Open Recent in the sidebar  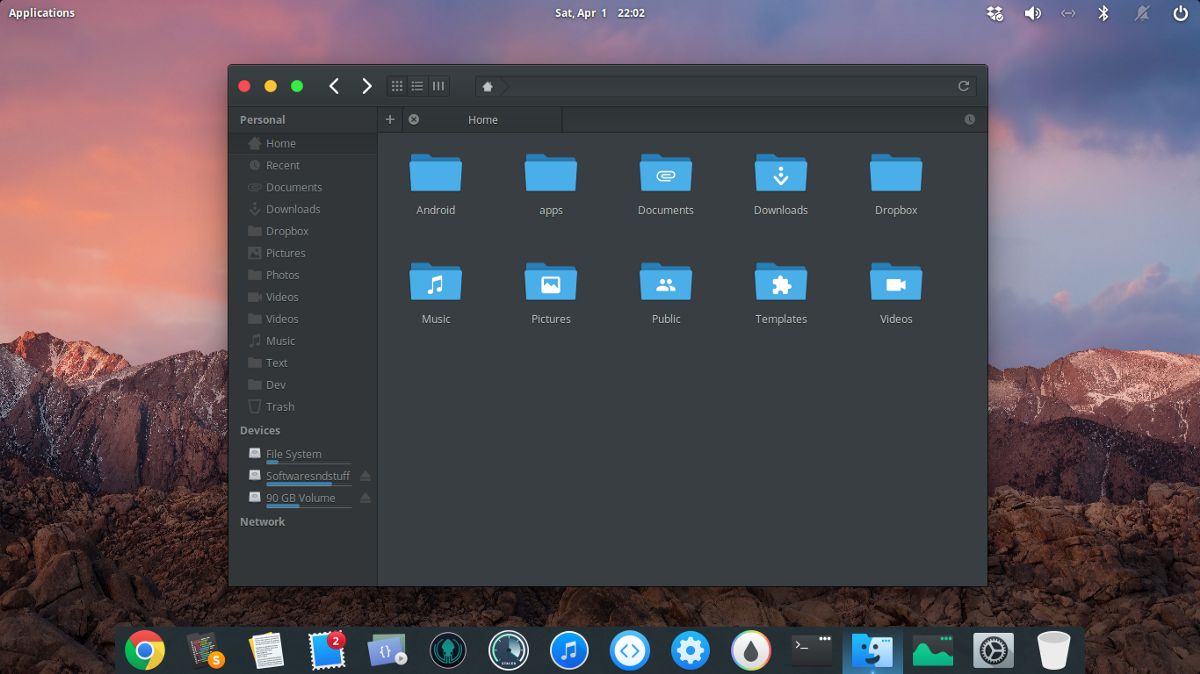point(282,165)
